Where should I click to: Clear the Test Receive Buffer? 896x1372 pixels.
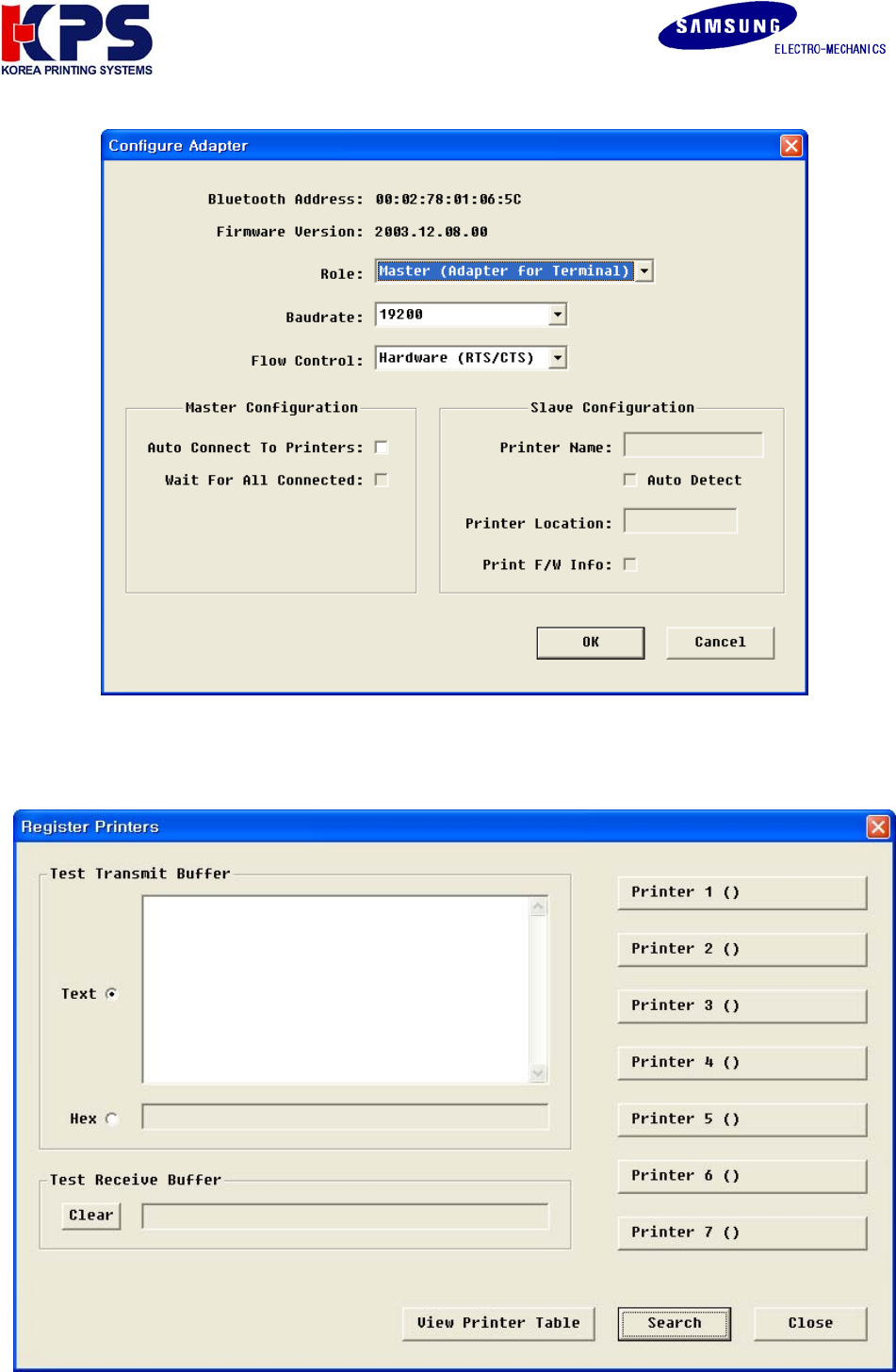click(91, 1216)
